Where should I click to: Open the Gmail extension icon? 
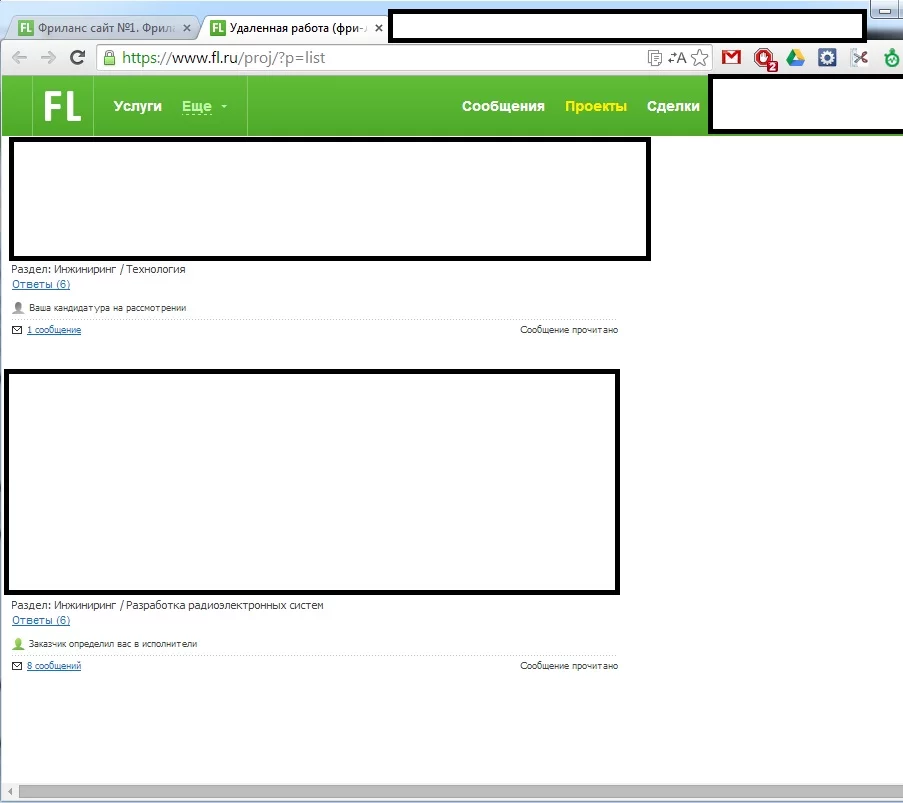(731, 57)
